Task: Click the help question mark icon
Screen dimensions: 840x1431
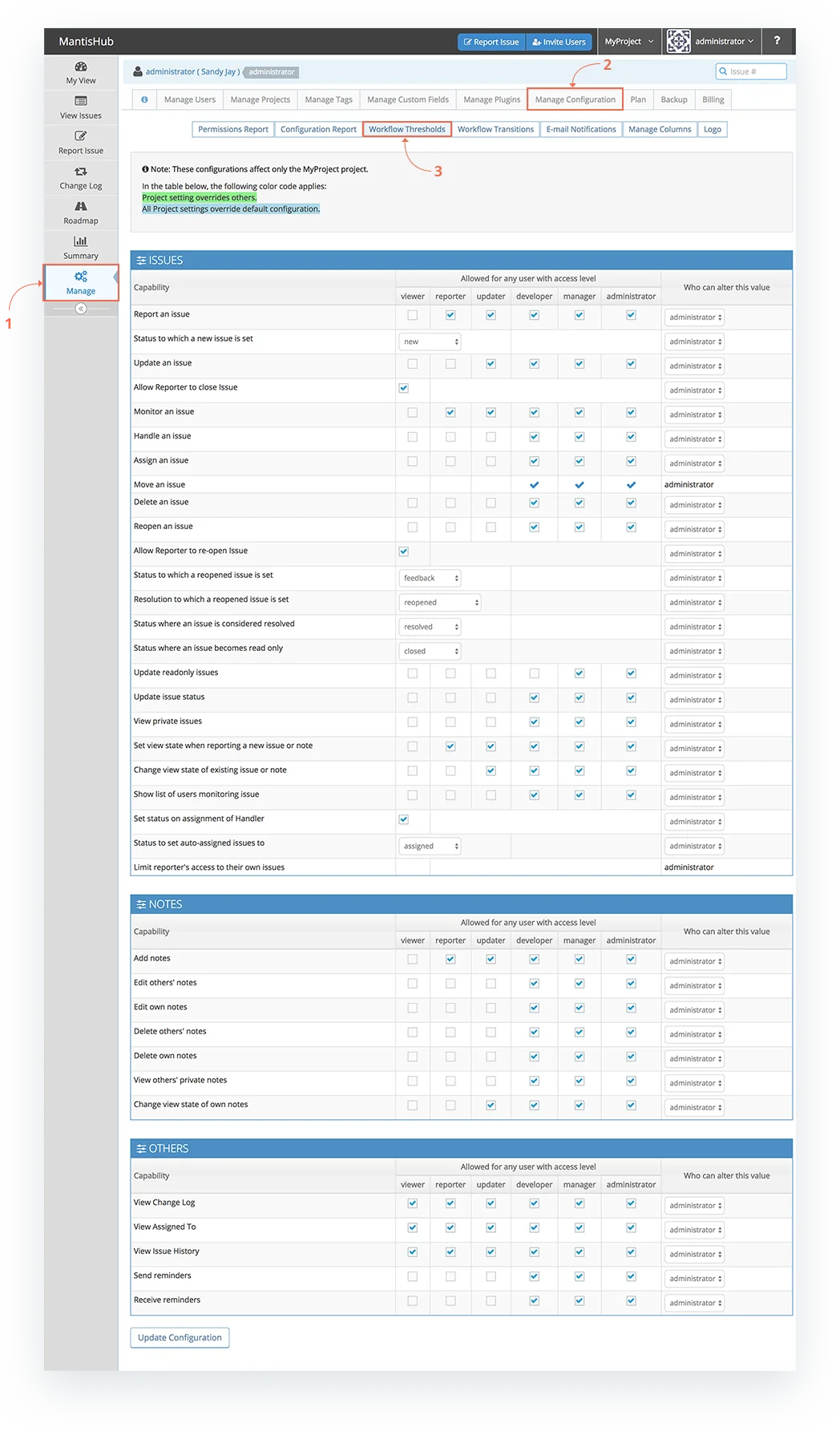Action: (777, 41)
